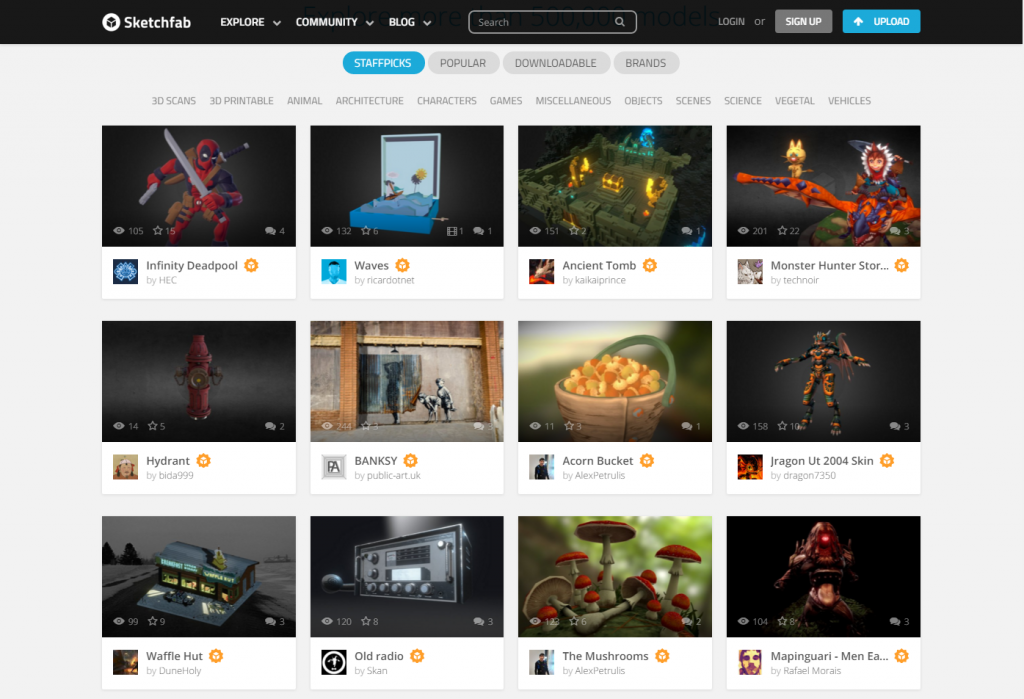Viewport: 1024px width, 699px height.
Task: Switch to the DOWNLOADABLE tab
Action: (x=556, y=63)
